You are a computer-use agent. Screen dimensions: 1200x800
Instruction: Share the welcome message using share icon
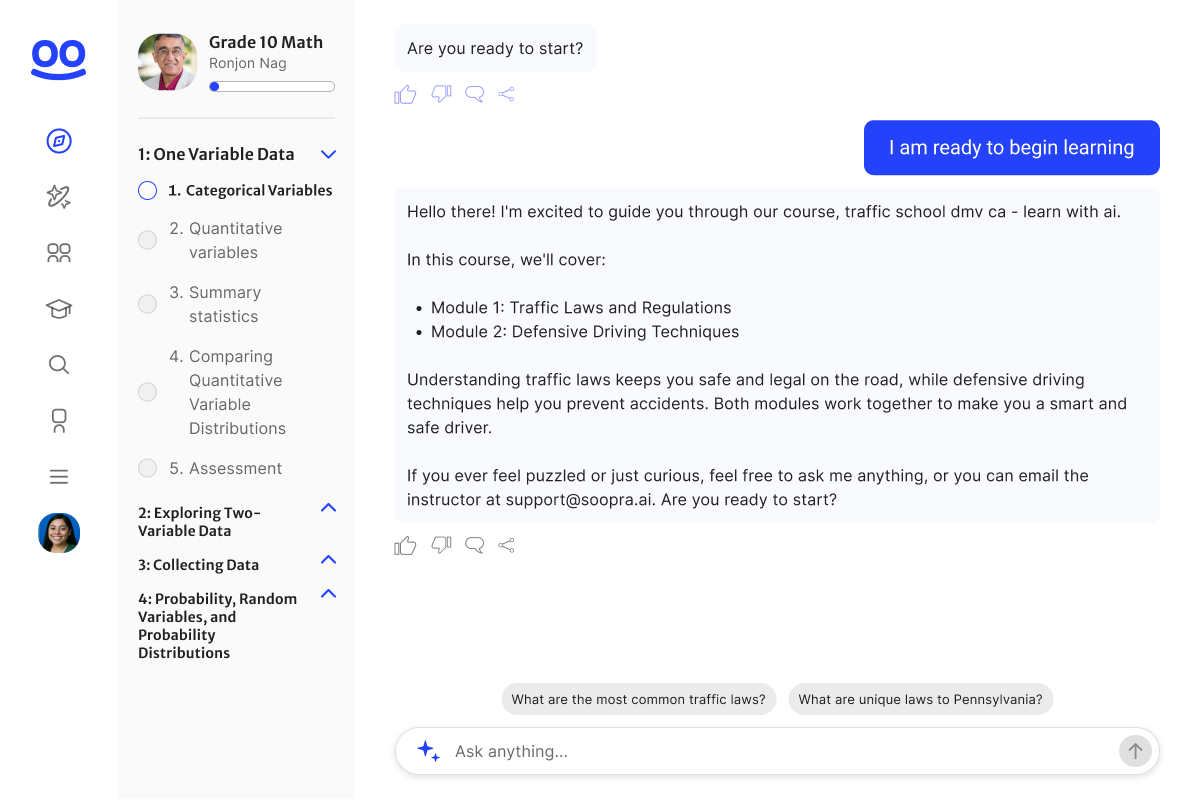506,545
